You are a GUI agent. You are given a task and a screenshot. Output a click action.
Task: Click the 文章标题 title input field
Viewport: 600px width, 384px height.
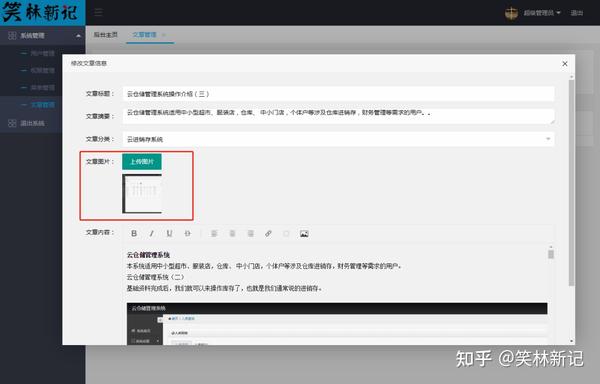[338, 94]
